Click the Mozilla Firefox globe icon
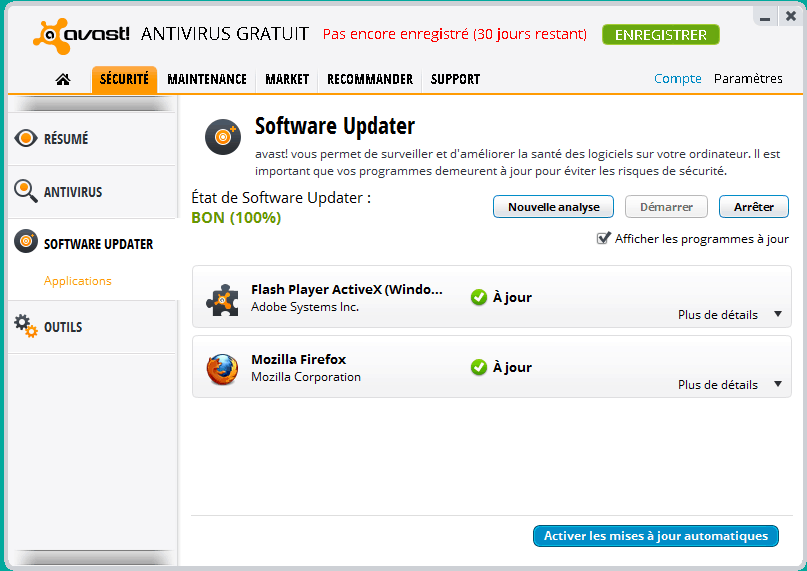The image size is (807, 571). click(222, 369)
